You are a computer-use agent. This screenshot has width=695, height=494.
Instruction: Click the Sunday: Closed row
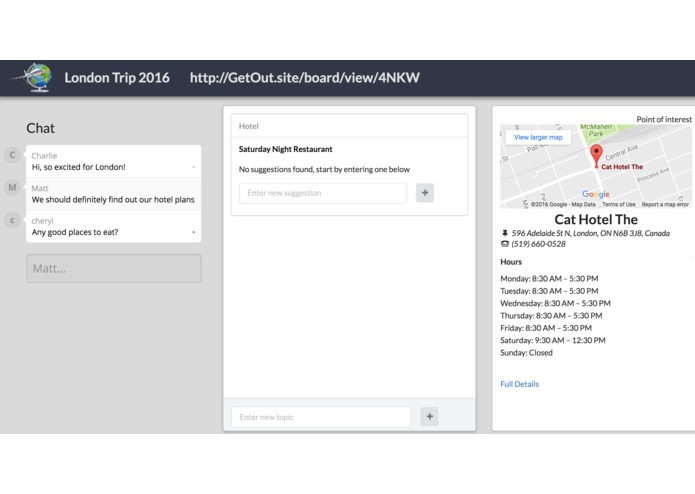pos(527,353)
